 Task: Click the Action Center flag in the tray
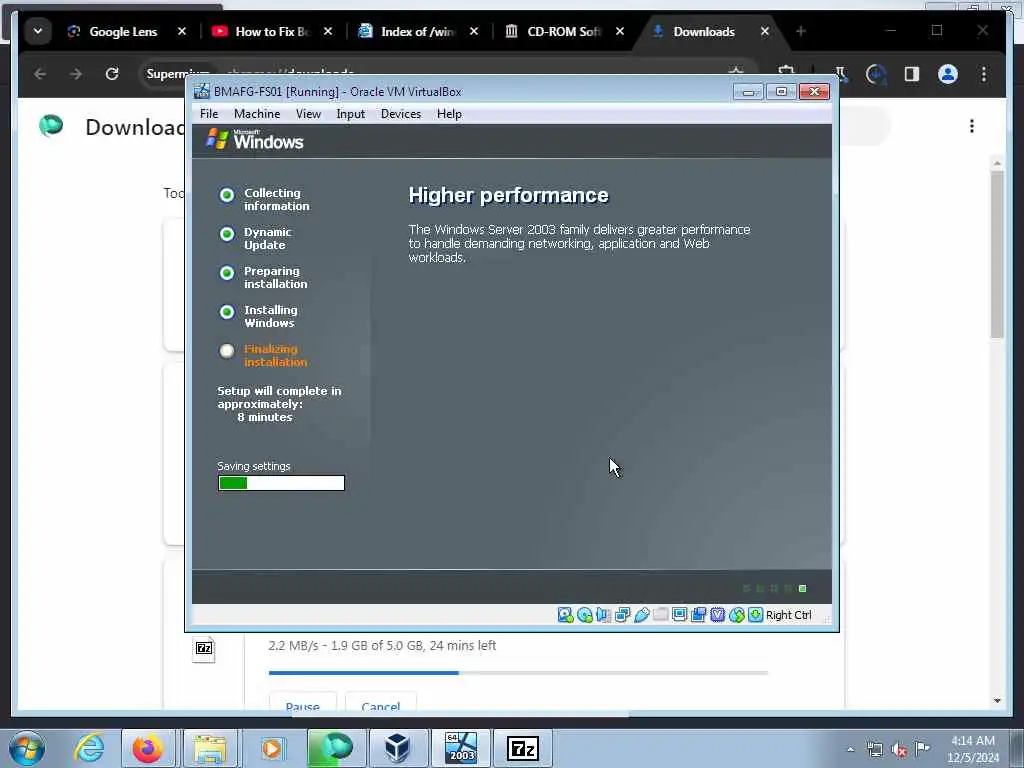pyautogui.click(x=923, y=748)
